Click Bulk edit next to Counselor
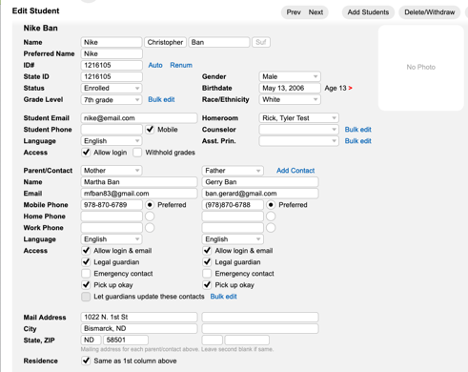 358,129
